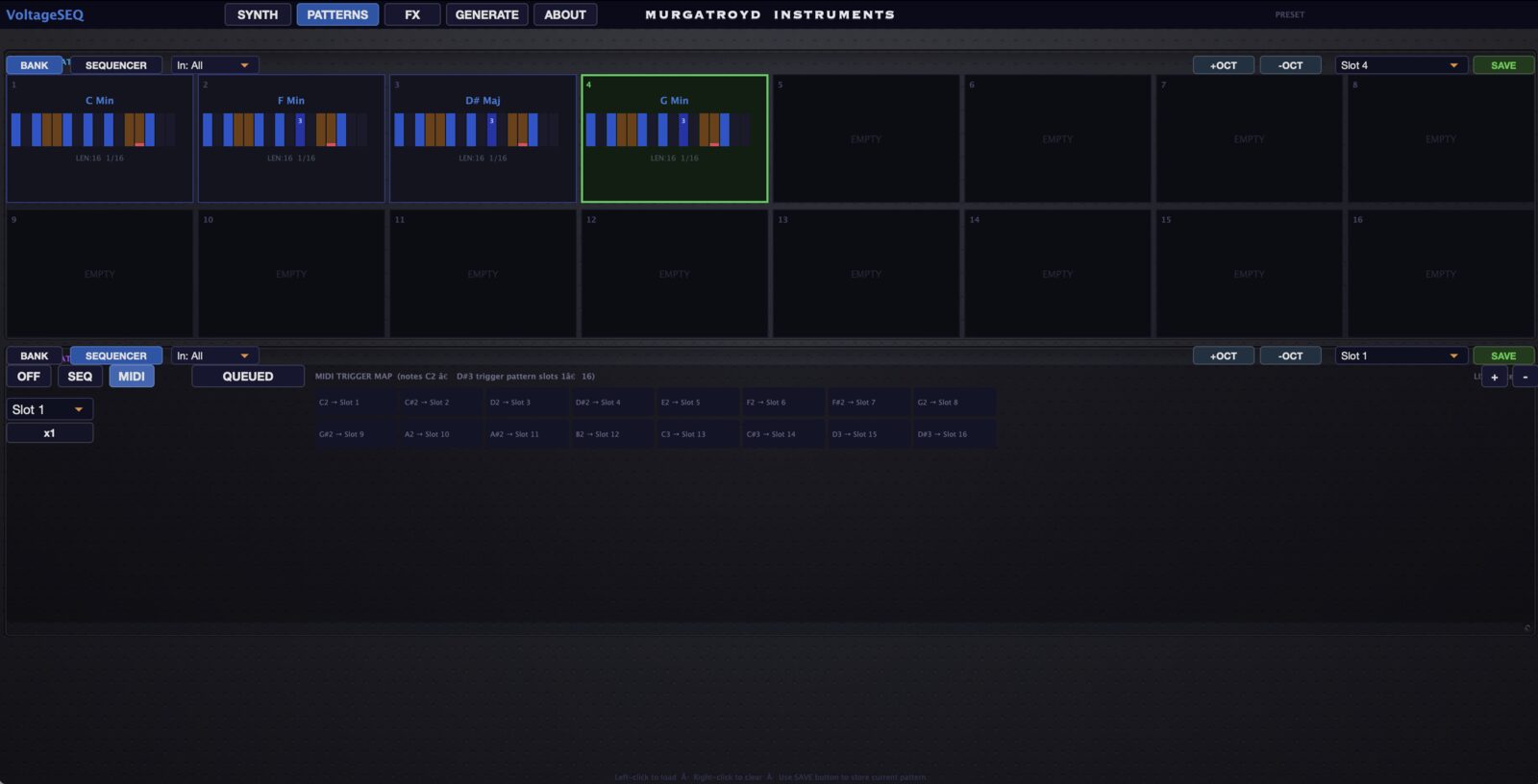Select BANK tab in the upper panel
The width and height of the screenshot is (1538, 784).
tap(35, 65)
